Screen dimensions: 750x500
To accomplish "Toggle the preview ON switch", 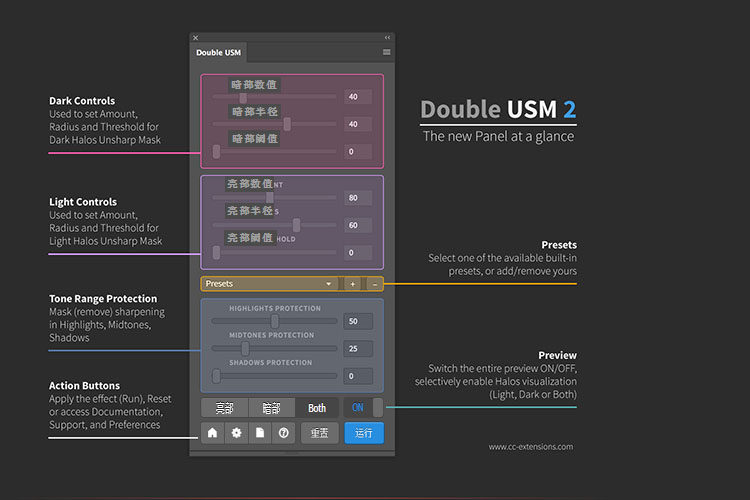I will click(x=363, y=408).
